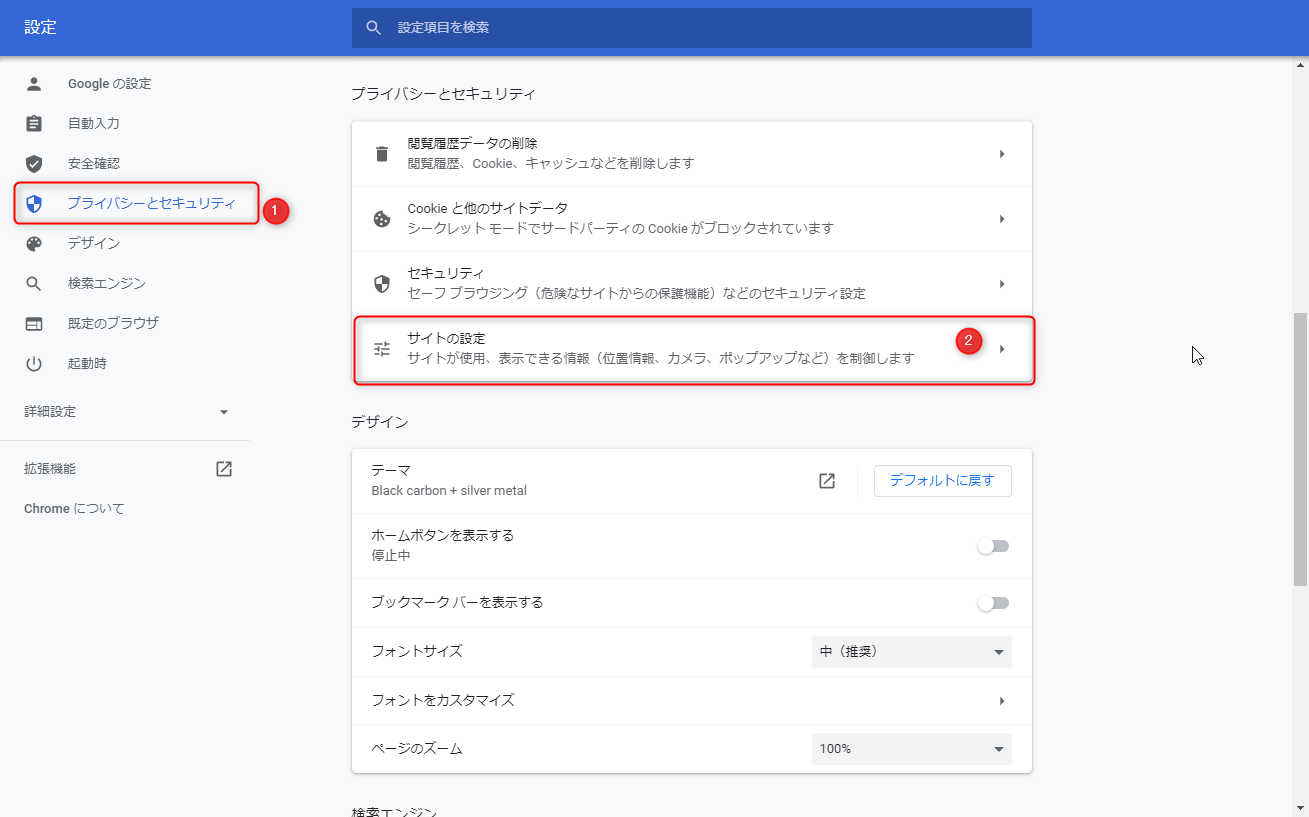Open the ページのズーム 100% dropdown
The height and width of the screenshot is (817, 1309).
click(x=912, y=749)
